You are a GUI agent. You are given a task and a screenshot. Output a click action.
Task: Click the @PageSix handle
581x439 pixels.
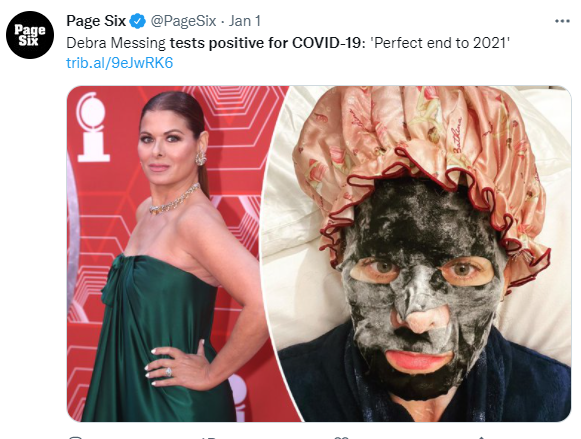[183, 21]
